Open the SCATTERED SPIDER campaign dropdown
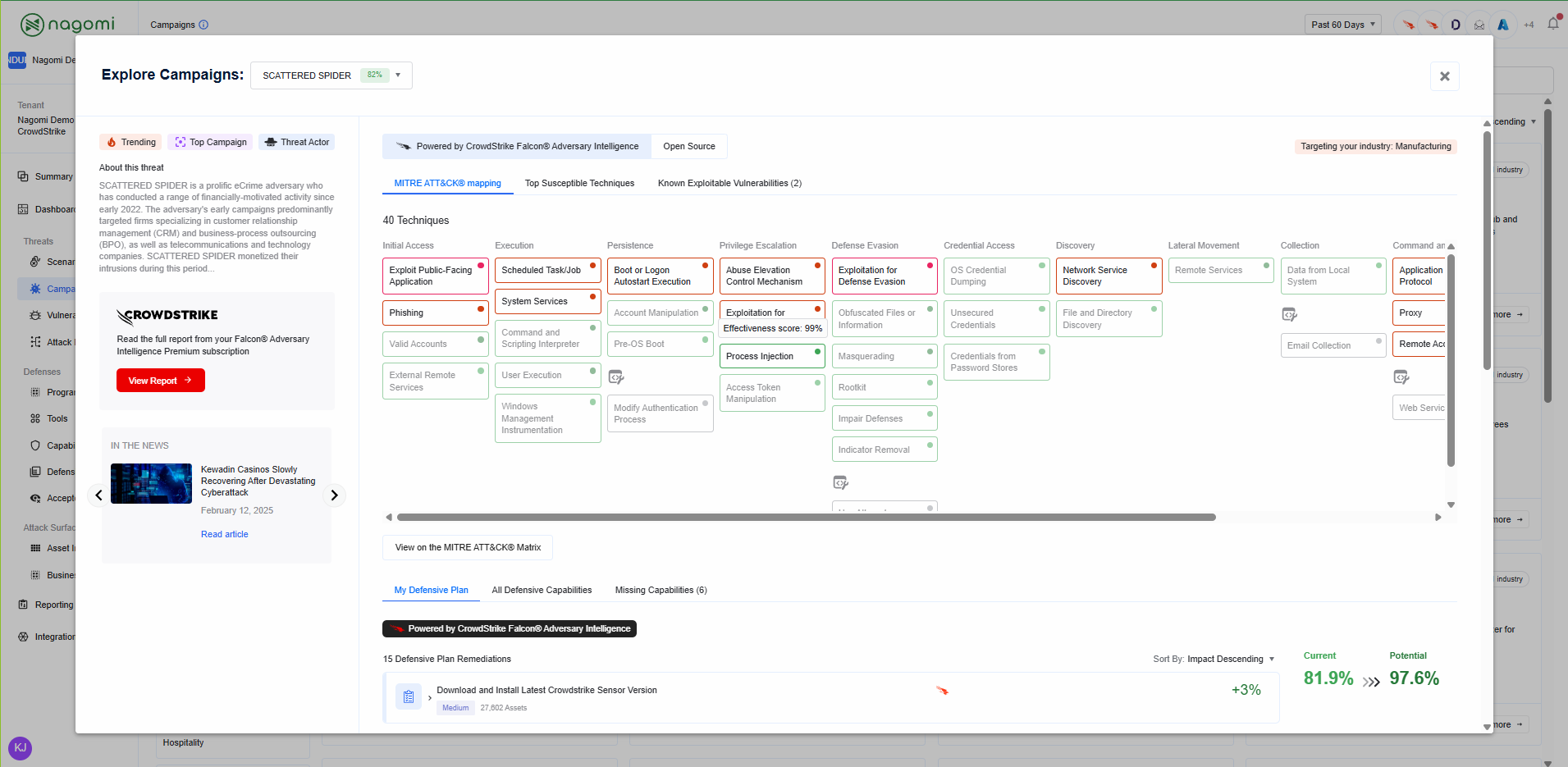Image resolution: width=1568 pixels, height=767 pixels. (331, 75)
